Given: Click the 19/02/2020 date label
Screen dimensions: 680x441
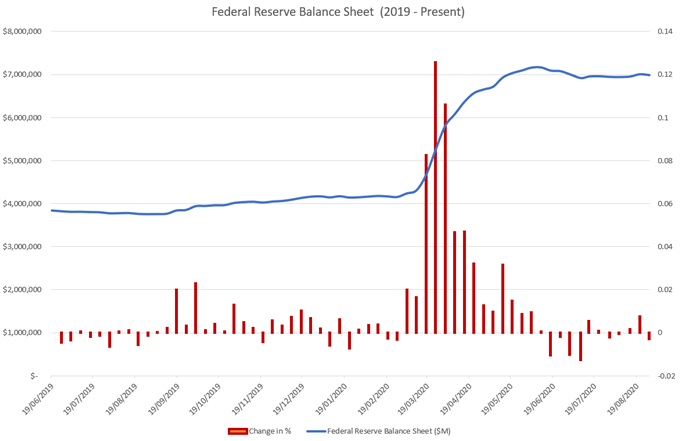Looking at the screenshot, I should coord(373,399).
